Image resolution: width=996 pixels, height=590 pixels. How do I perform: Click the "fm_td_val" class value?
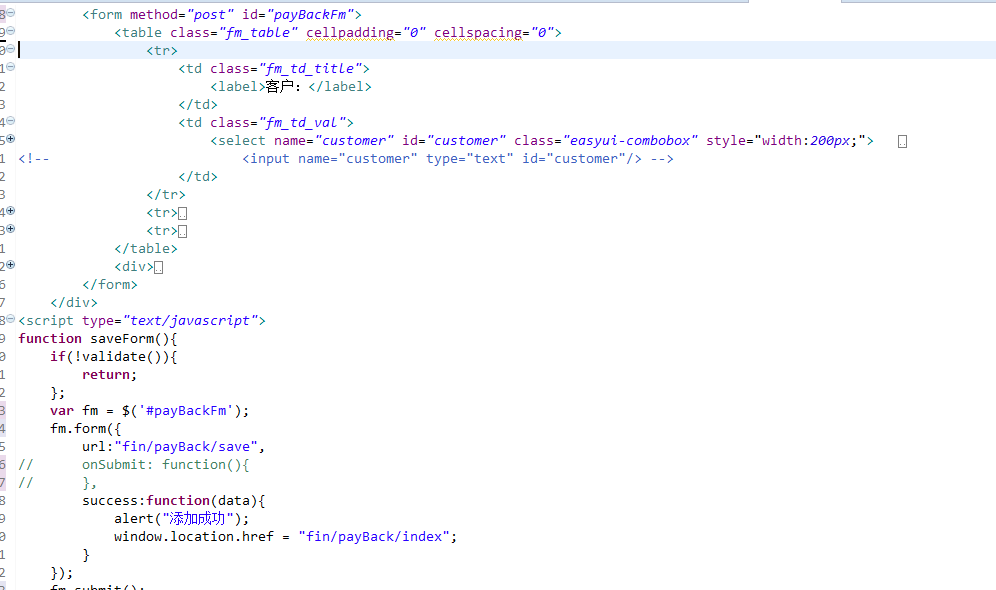(302, 123)
